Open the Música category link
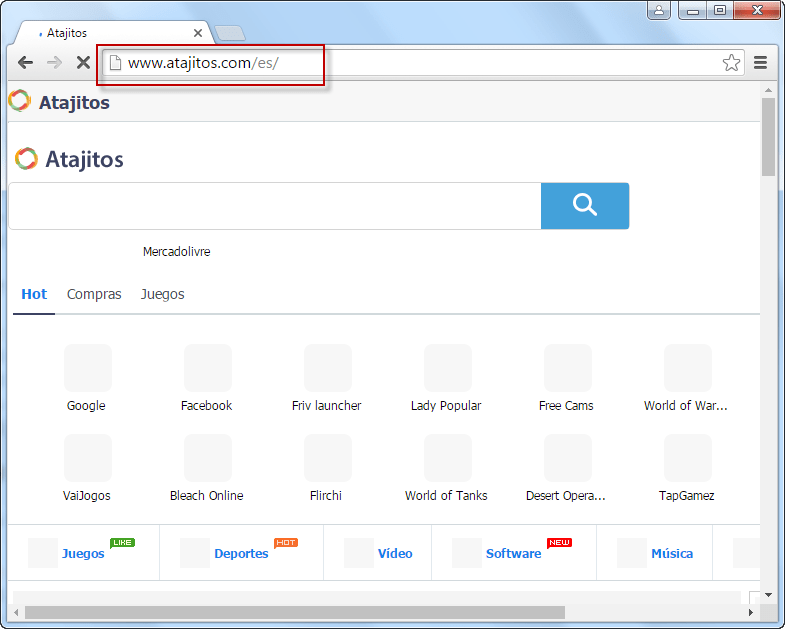 (672, 553)
